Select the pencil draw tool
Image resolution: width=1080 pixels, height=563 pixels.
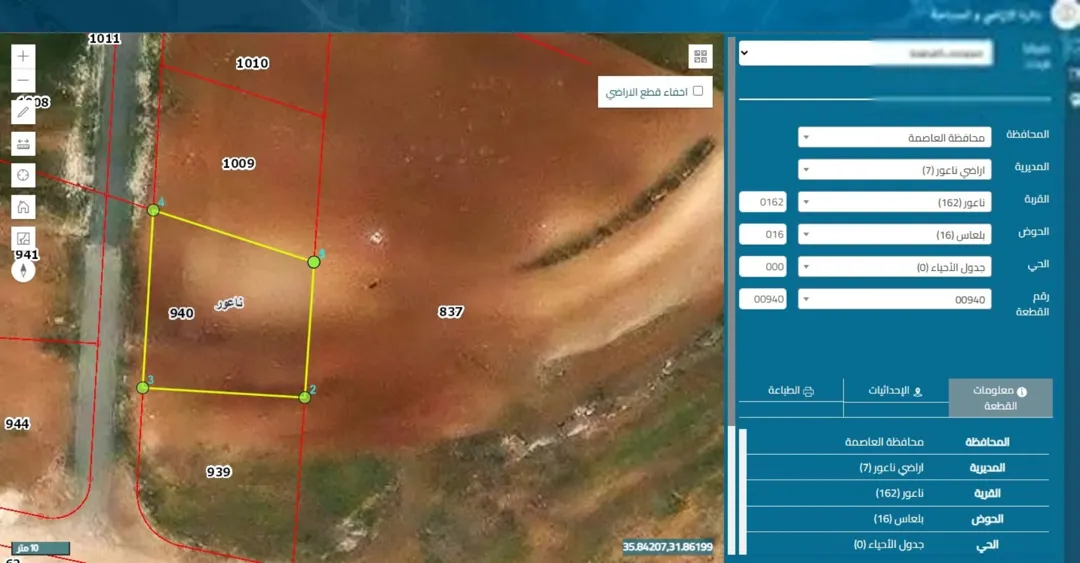click(x=23, y=111)
